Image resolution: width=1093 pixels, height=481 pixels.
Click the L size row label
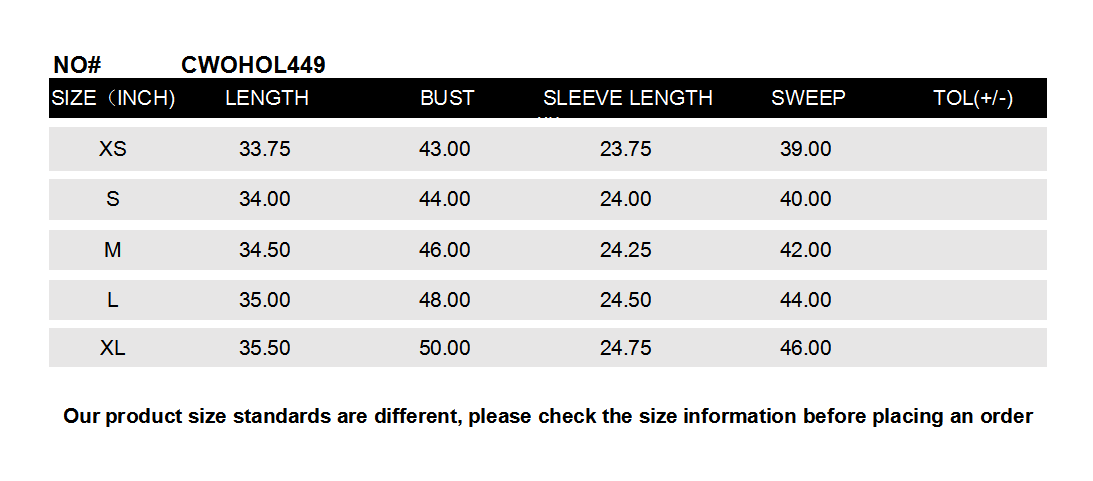113,299
